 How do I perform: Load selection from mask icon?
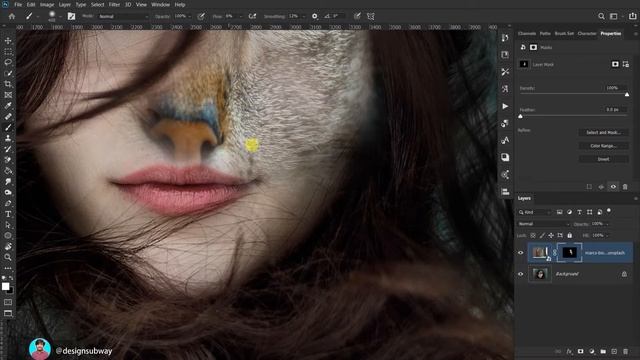point(589,187)
